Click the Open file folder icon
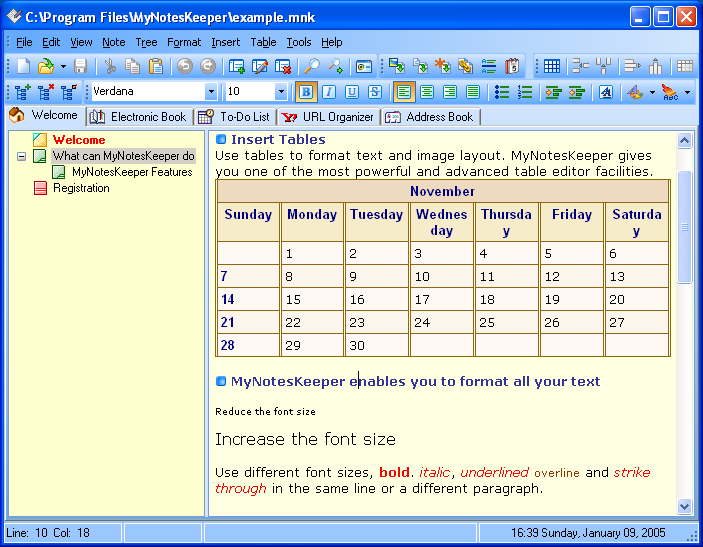Screen dimensions: 703x547 click(x=45, y=67)
